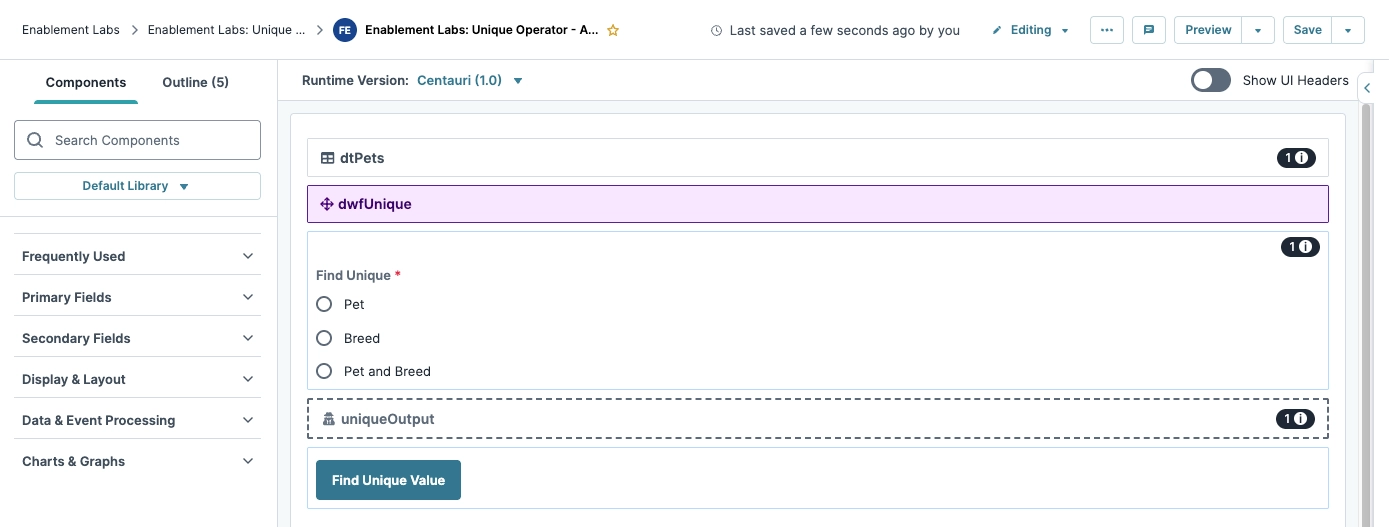Click the Editing pencil icon
This screenshot has width=1389, height=527.
[997, 30]
